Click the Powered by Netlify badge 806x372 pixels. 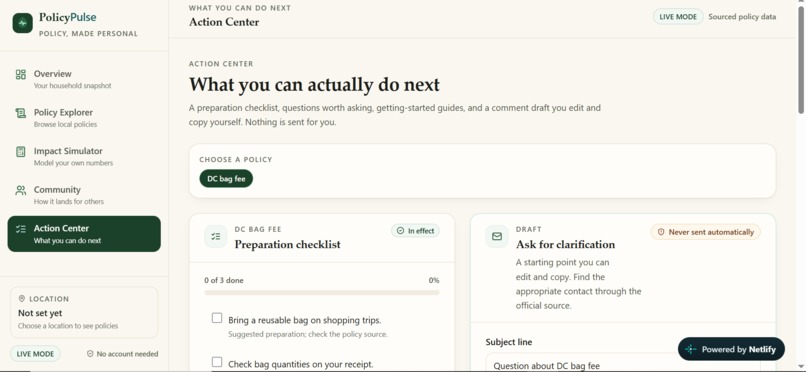pyautogui.click(x=731, y=349)
